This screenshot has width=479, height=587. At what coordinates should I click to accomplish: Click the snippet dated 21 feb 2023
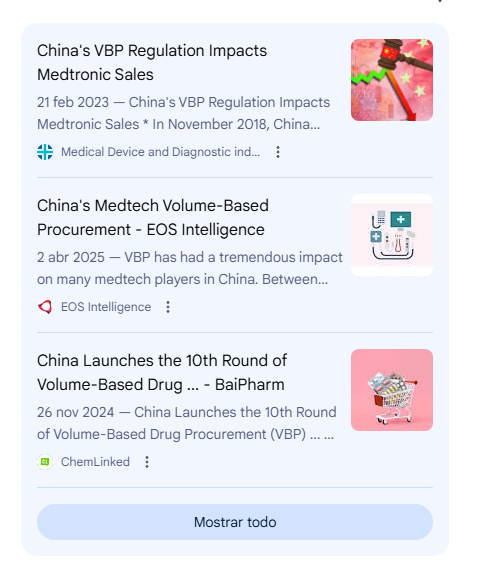click(x=183, y=113)
